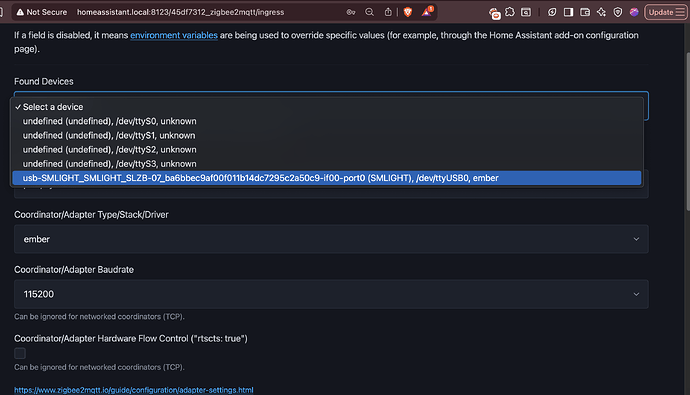
Task: Select the /dev/ttyS2 device option
Action: coord(327,150)
